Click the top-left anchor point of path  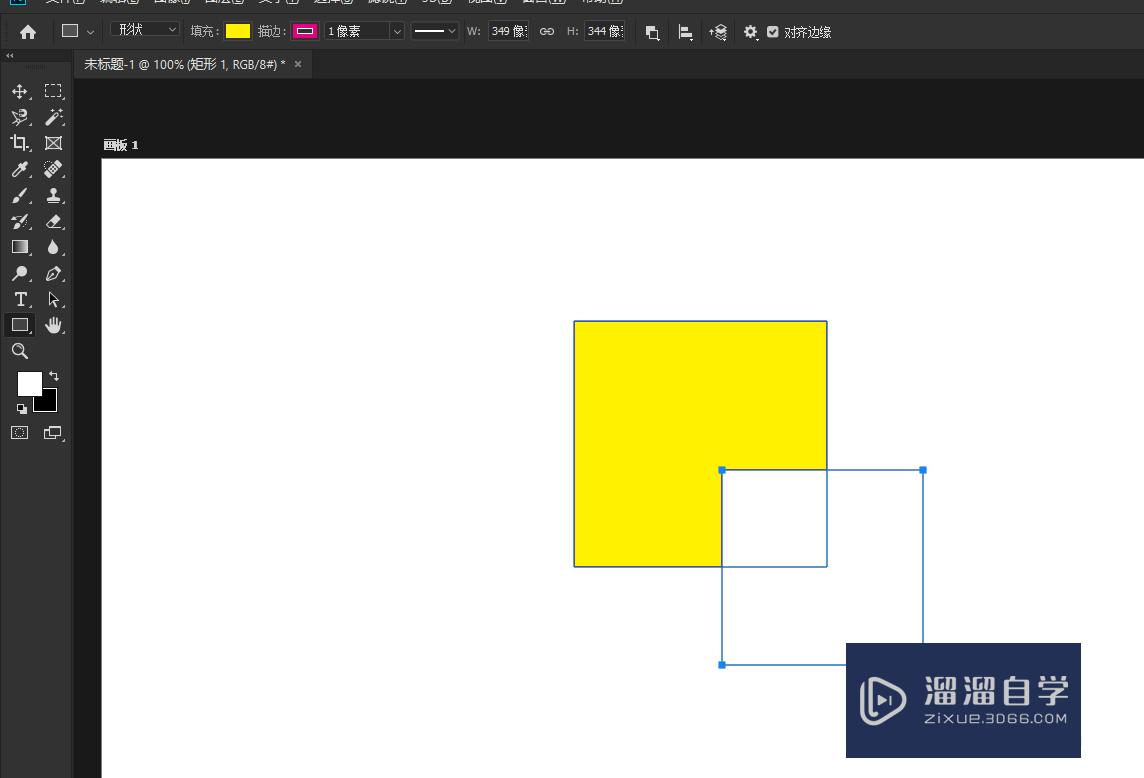(722, 470)
